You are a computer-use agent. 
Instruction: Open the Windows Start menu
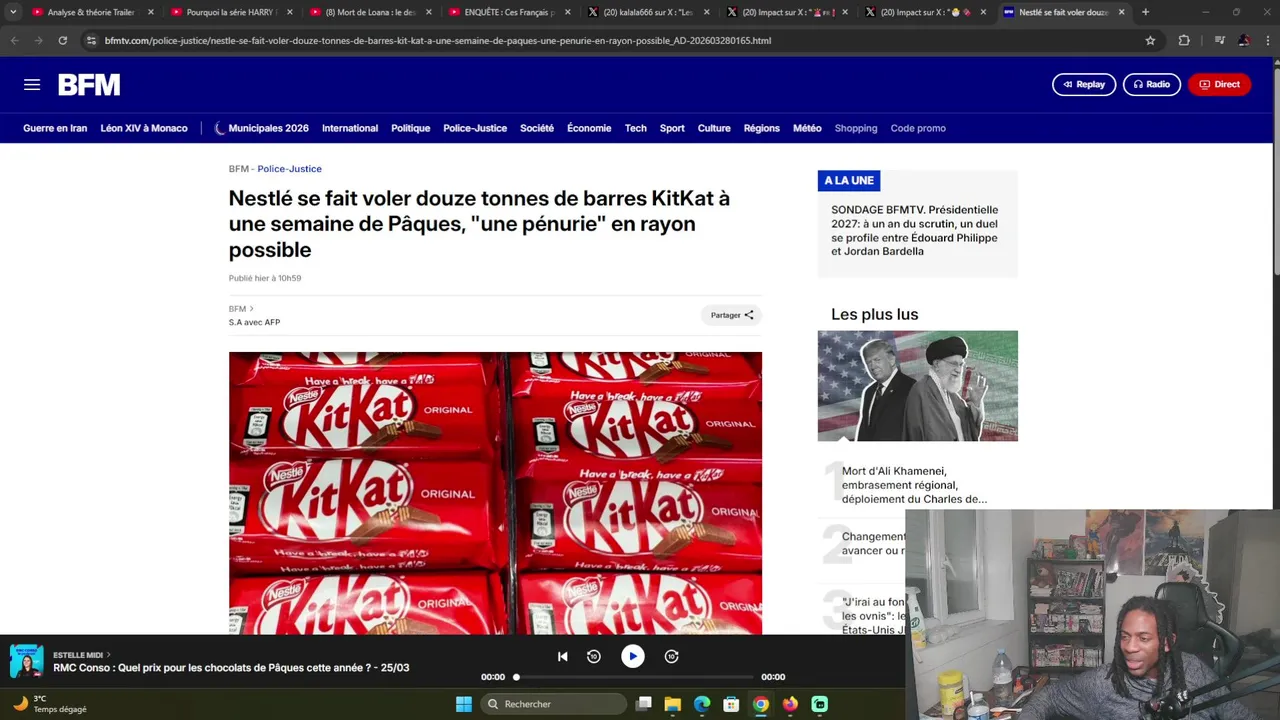[x=464, y=704]
